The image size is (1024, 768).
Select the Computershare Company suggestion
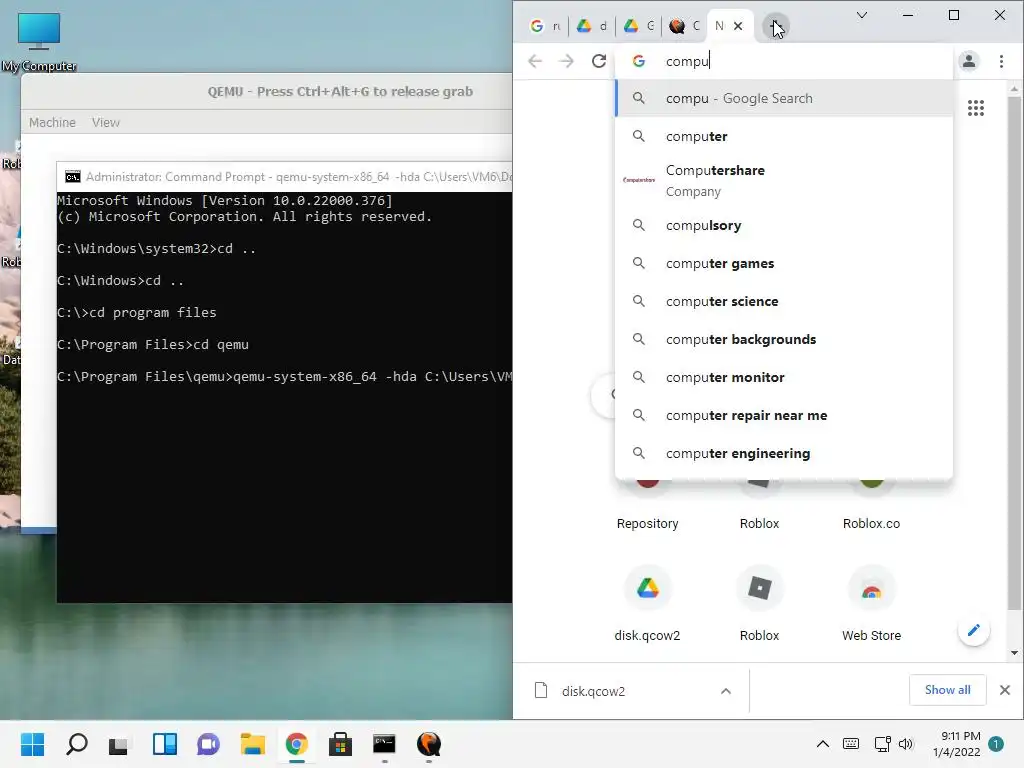(x=784, y=180)
